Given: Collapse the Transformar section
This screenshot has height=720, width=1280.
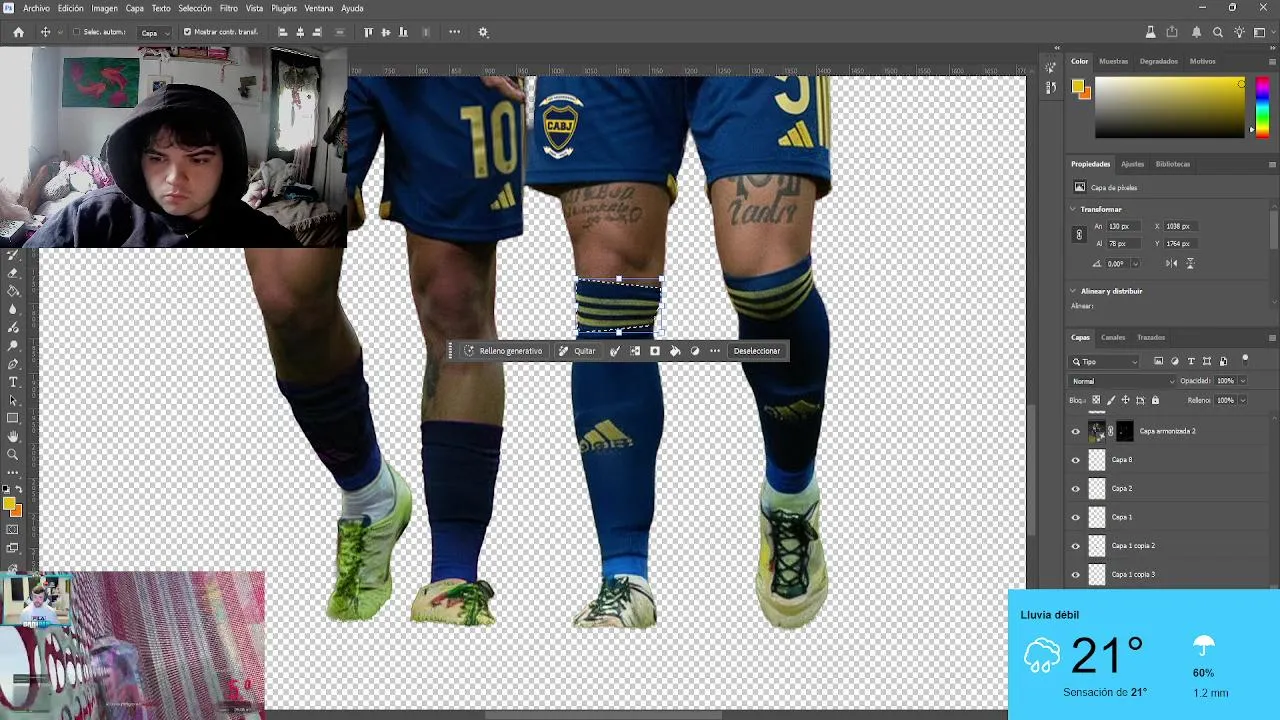Looking at the screenshot, I should tap(1073, 209).
